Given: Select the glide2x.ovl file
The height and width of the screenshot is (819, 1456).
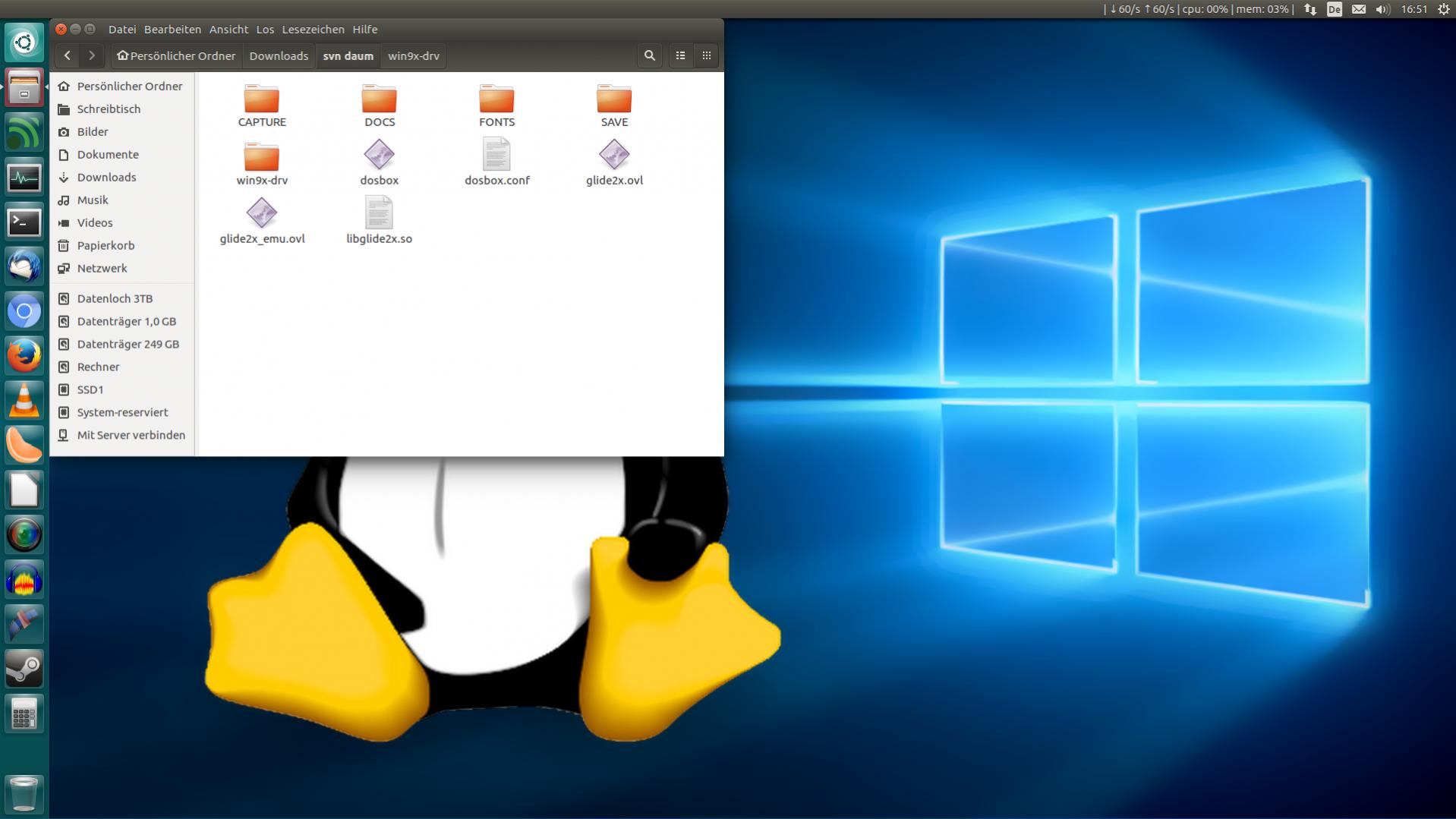Looking at the screenshot, I should click(614, 162).
